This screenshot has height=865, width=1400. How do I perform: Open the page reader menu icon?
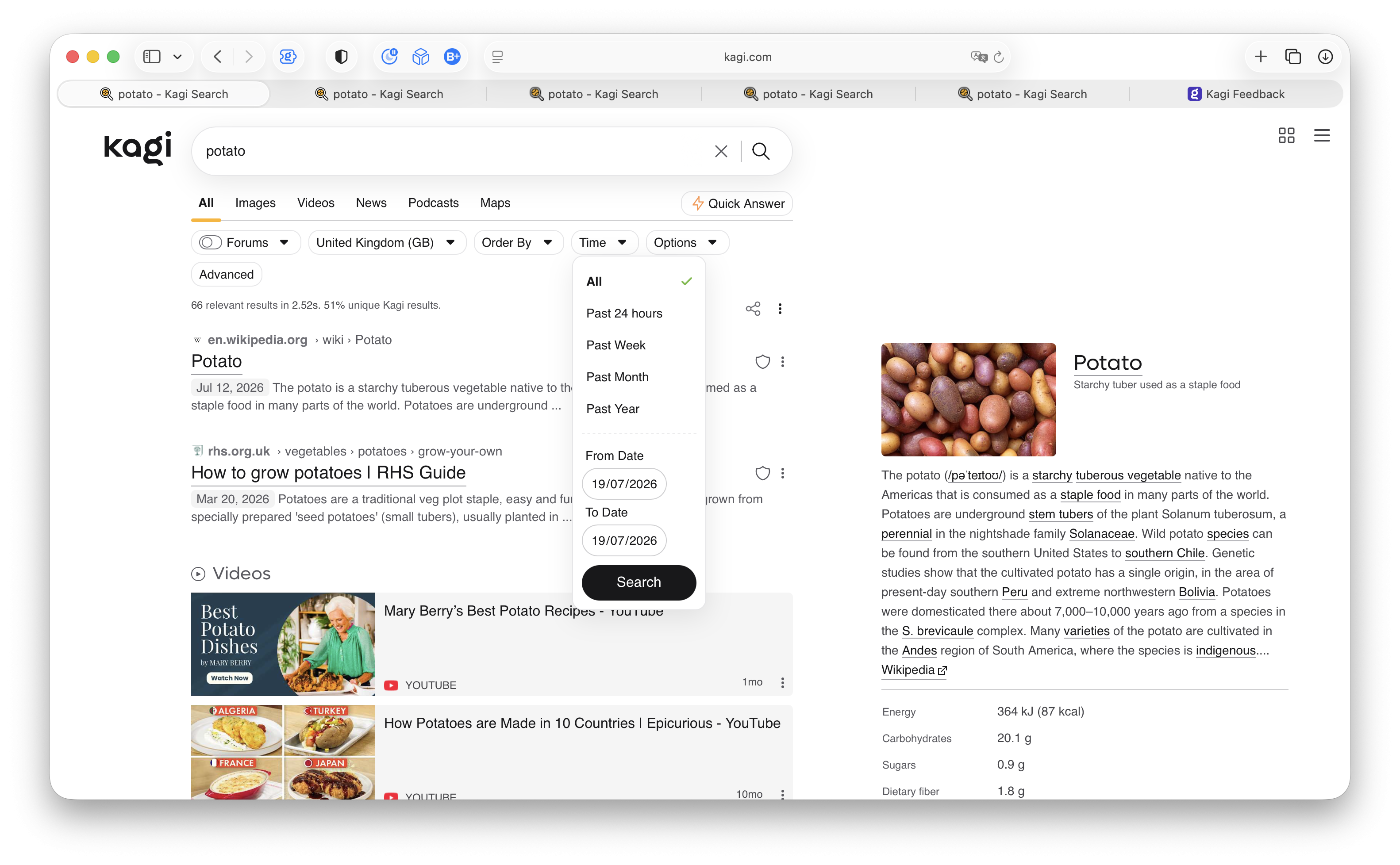click(x=497, y=57)
